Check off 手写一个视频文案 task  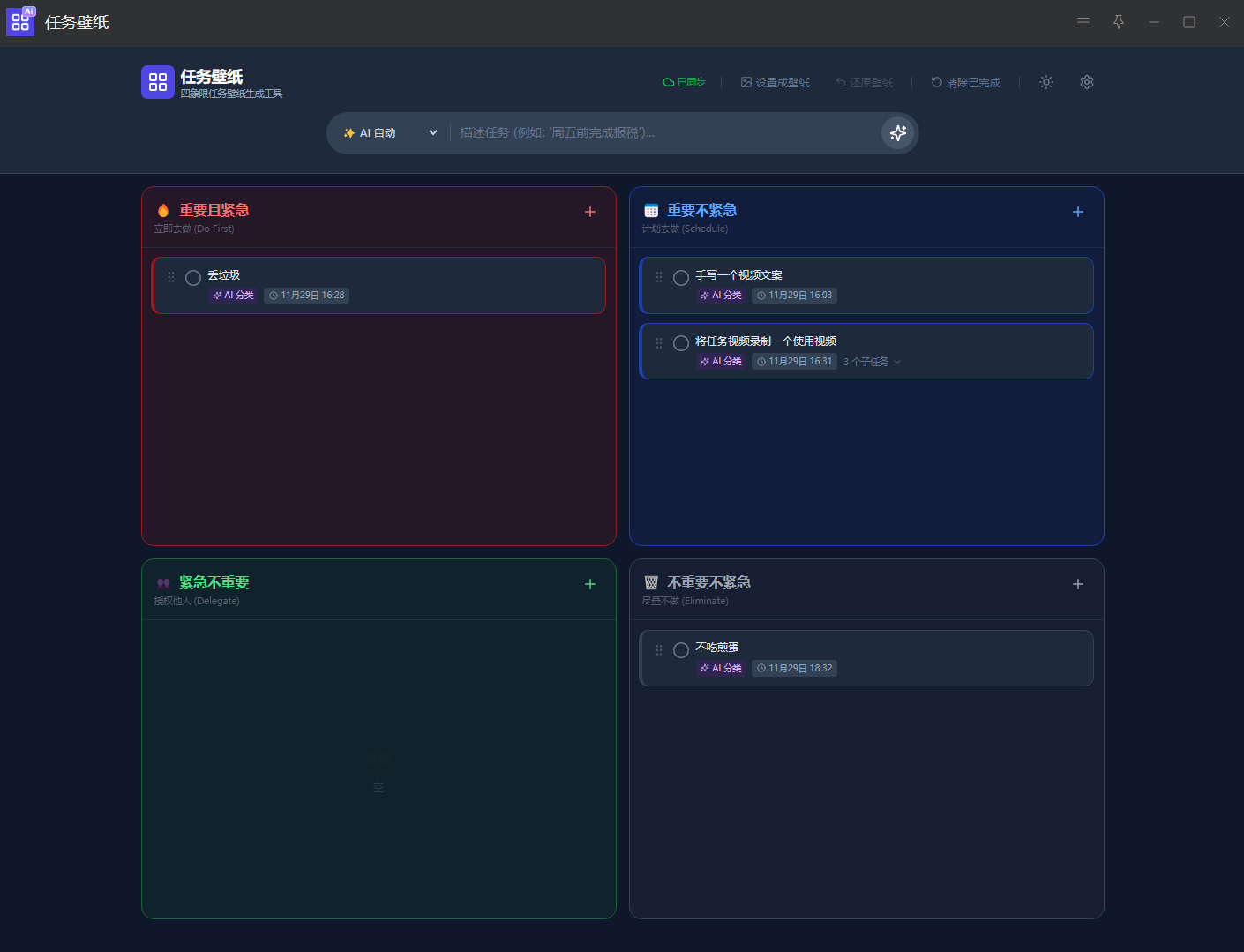681,278
